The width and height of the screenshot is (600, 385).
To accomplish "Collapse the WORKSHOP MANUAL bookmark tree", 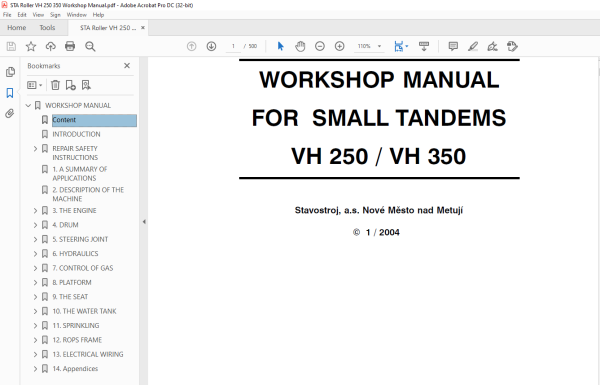I will click(x=28, y=105).
